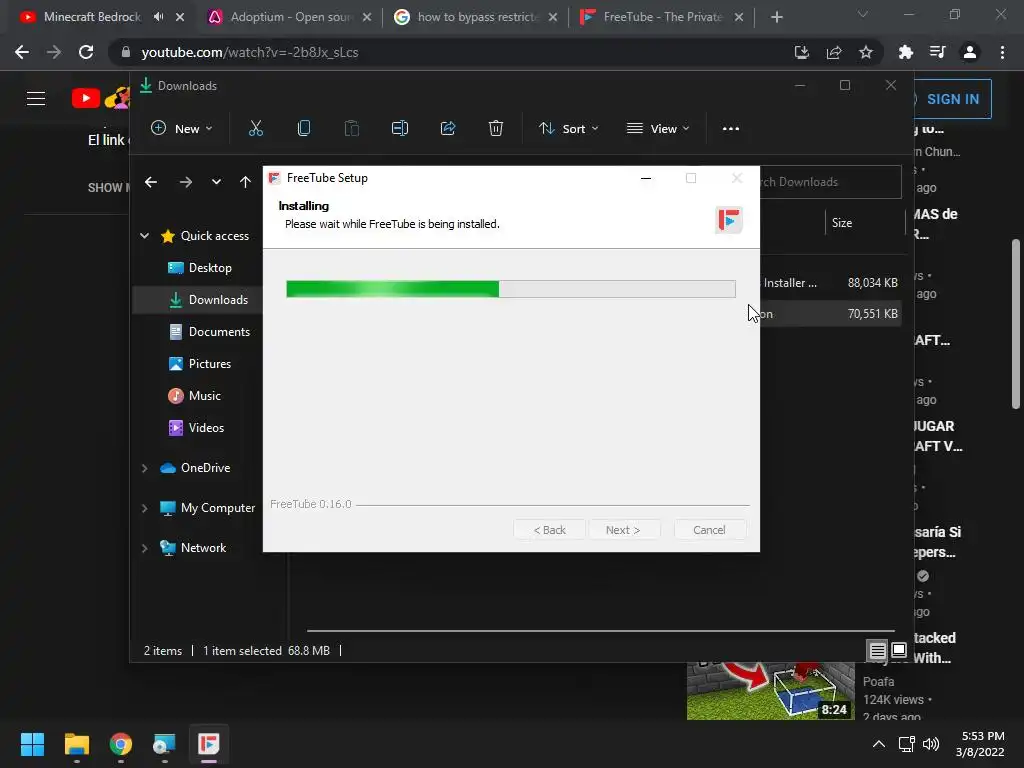Show hidden system tray icons
Viewport: 1024px width, 768px height.
pos(879,744)
